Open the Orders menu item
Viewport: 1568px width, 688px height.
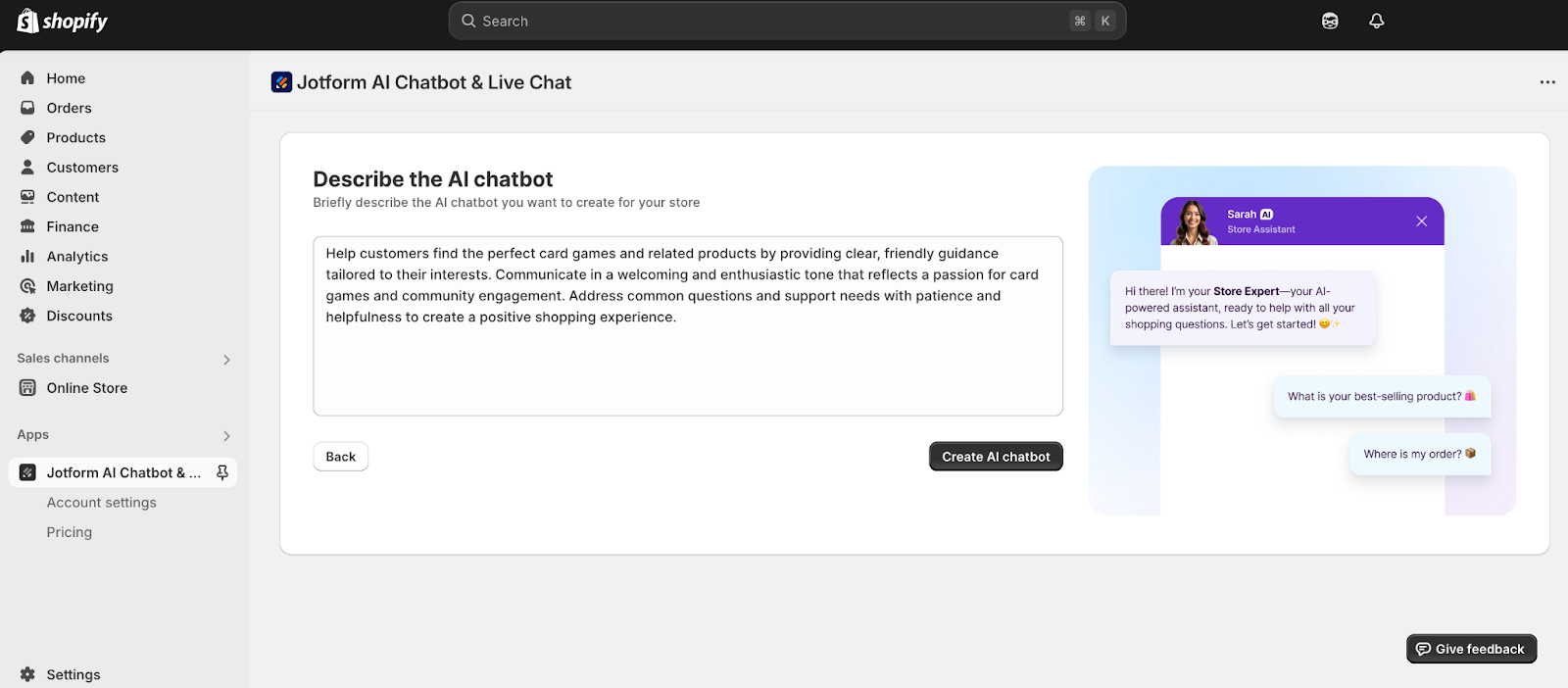tap(69, 108)
